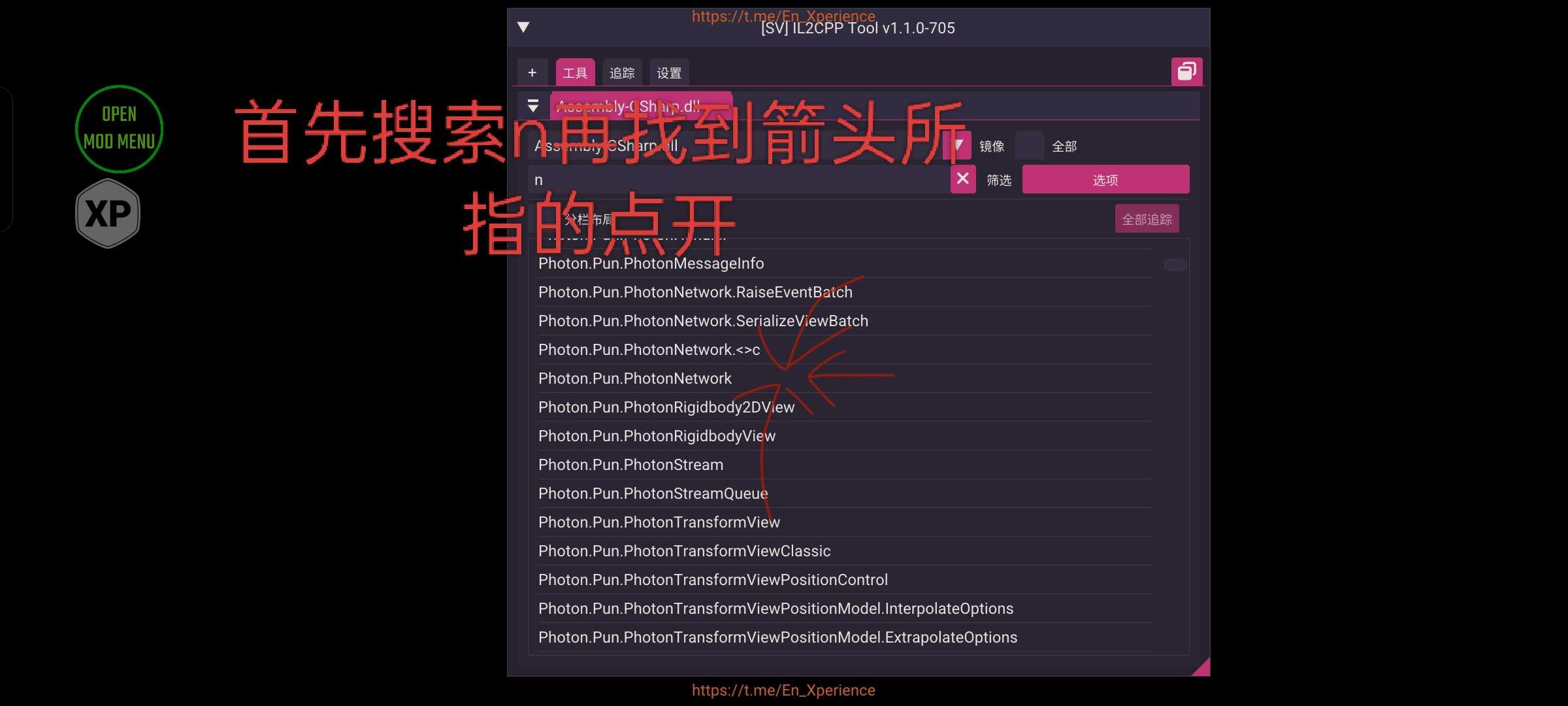Click the plus add-tab icon

pyautogui.click(x=532, y=73)
